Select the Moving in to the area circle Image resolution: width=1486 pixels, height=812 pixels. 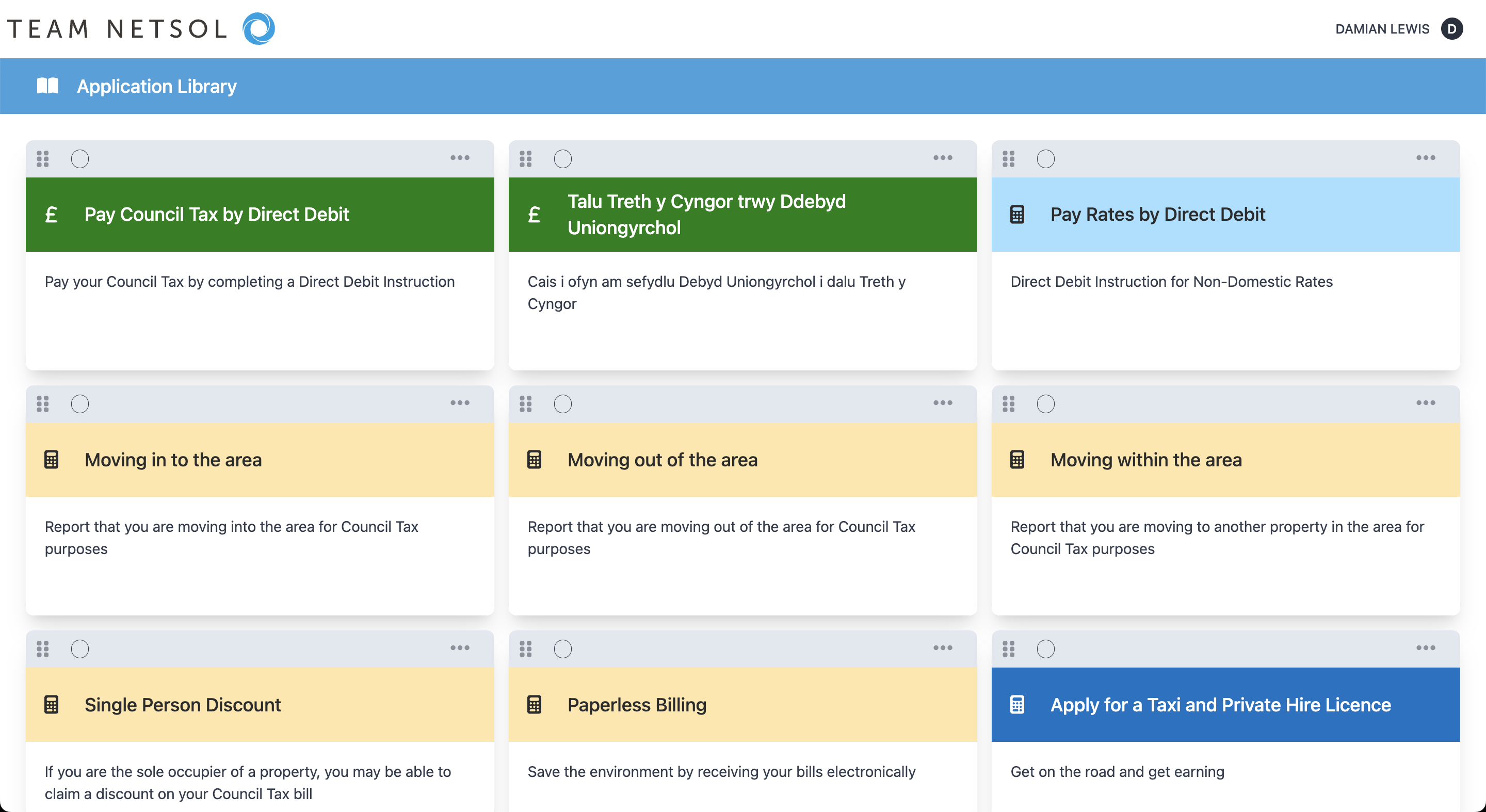click(79, 404)
